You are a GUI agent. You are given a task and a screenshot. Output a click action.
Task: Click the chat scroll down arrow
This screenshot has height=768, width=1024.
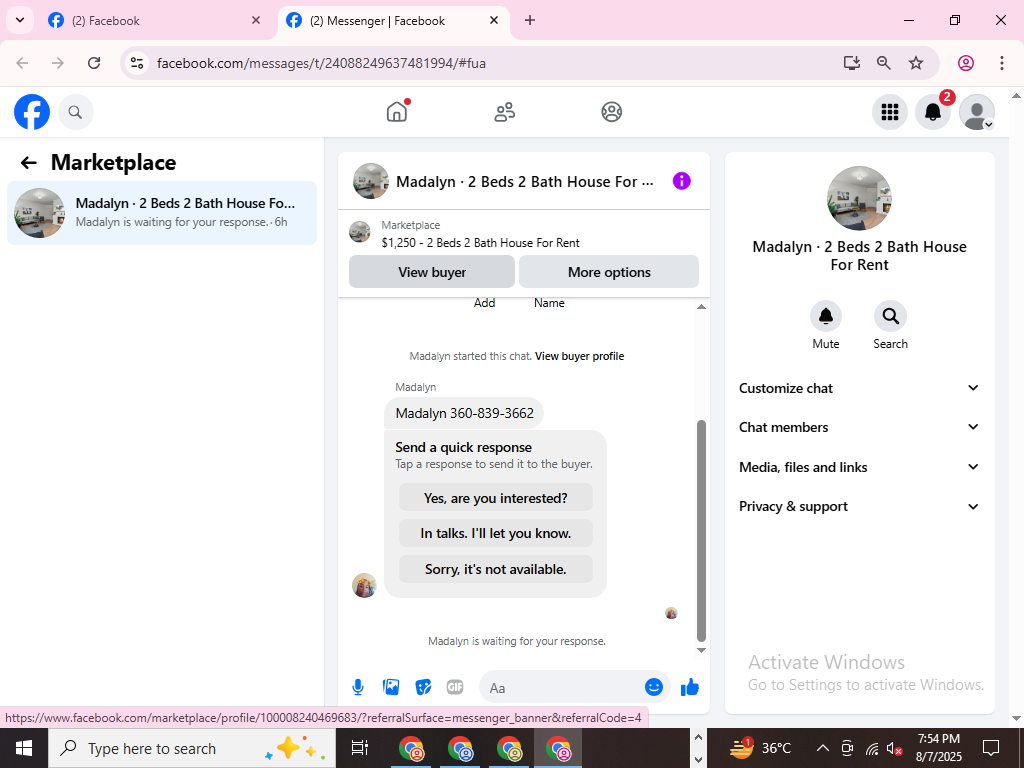[x=701, y=650]
